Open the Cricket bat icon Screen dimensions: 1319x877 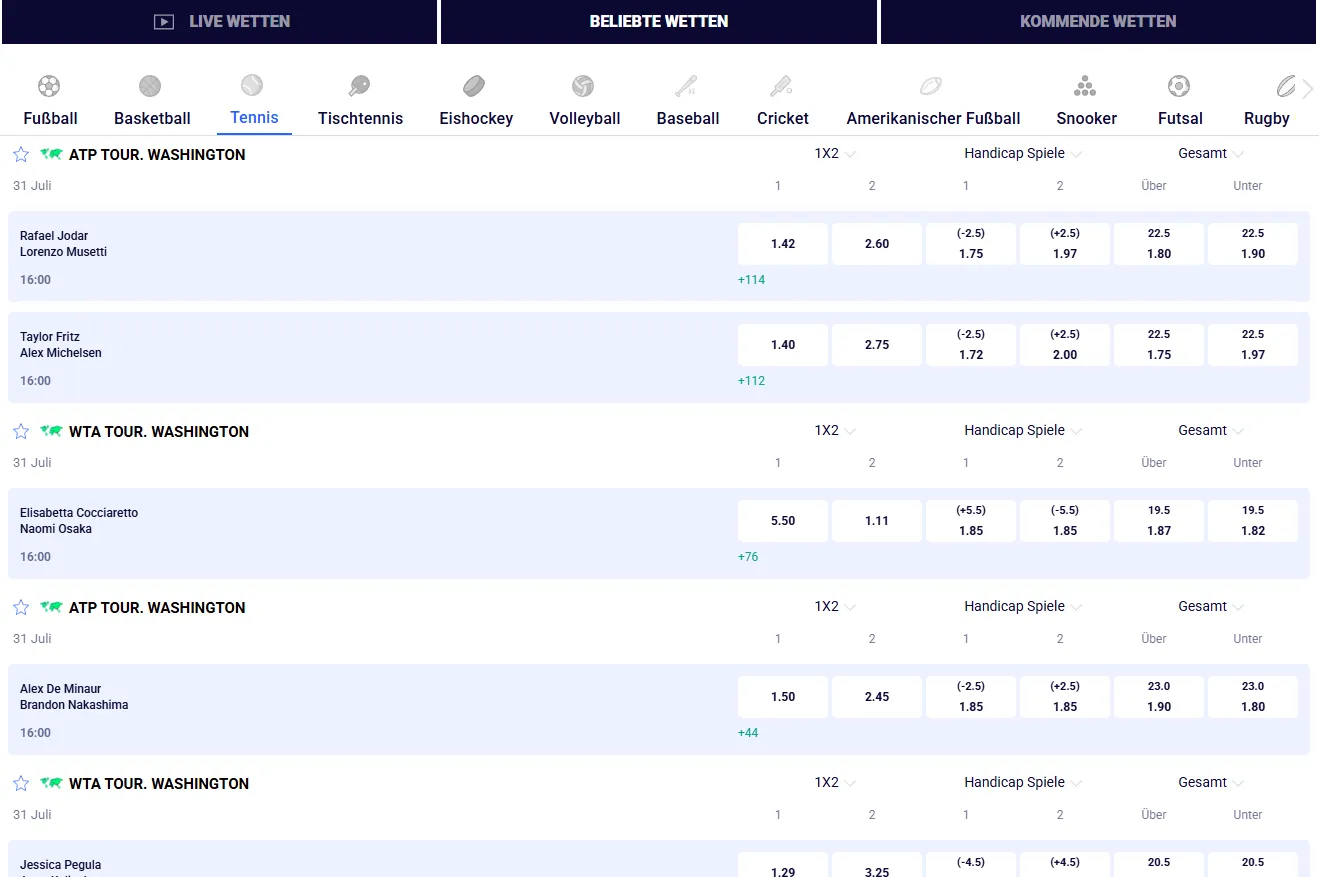tap(781, 86)
